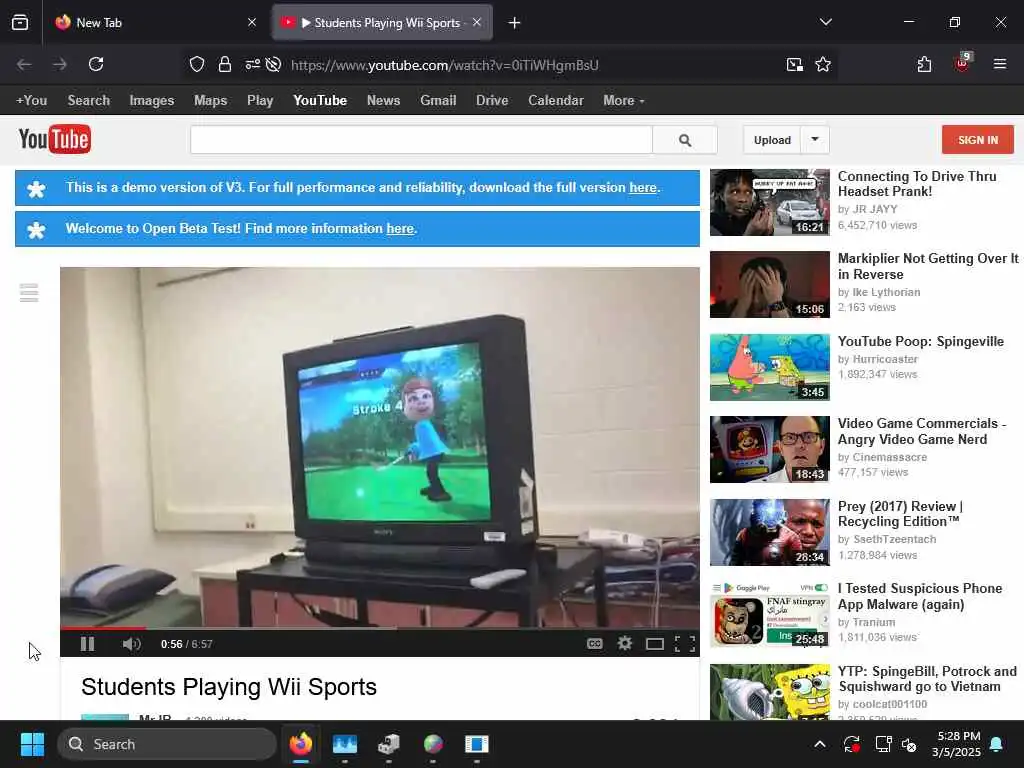1024x768 pixels.
Task: List all tabs dropdown
Action: tap(825, 22)
